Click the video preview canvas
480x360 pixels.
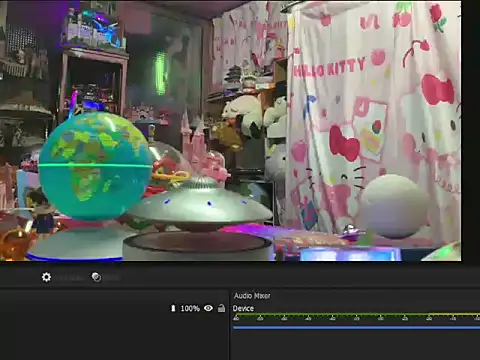point(231,131)
